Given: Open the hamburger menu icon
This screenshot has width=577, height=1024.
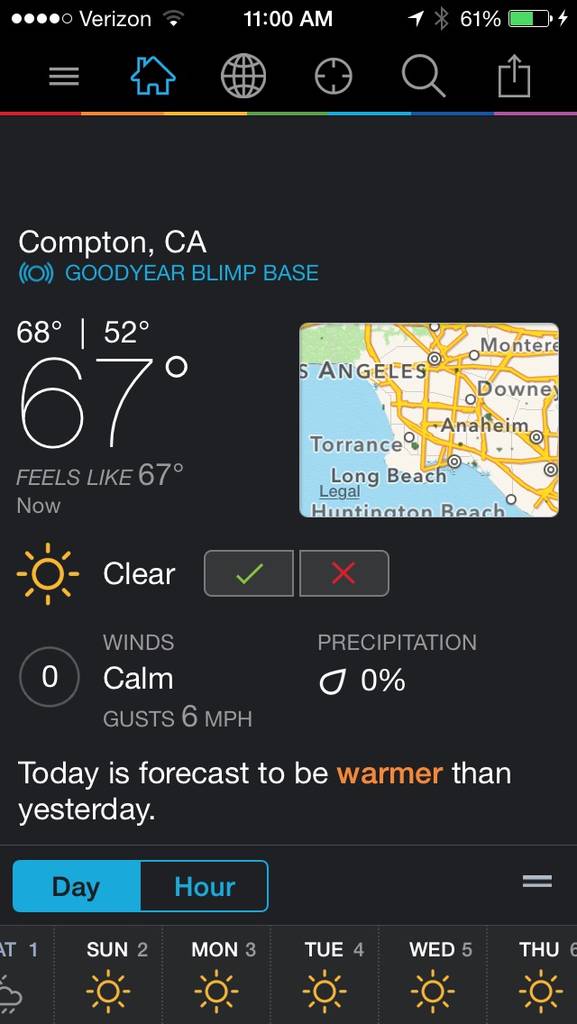Looking at the screenshot, I should (65, 77).
